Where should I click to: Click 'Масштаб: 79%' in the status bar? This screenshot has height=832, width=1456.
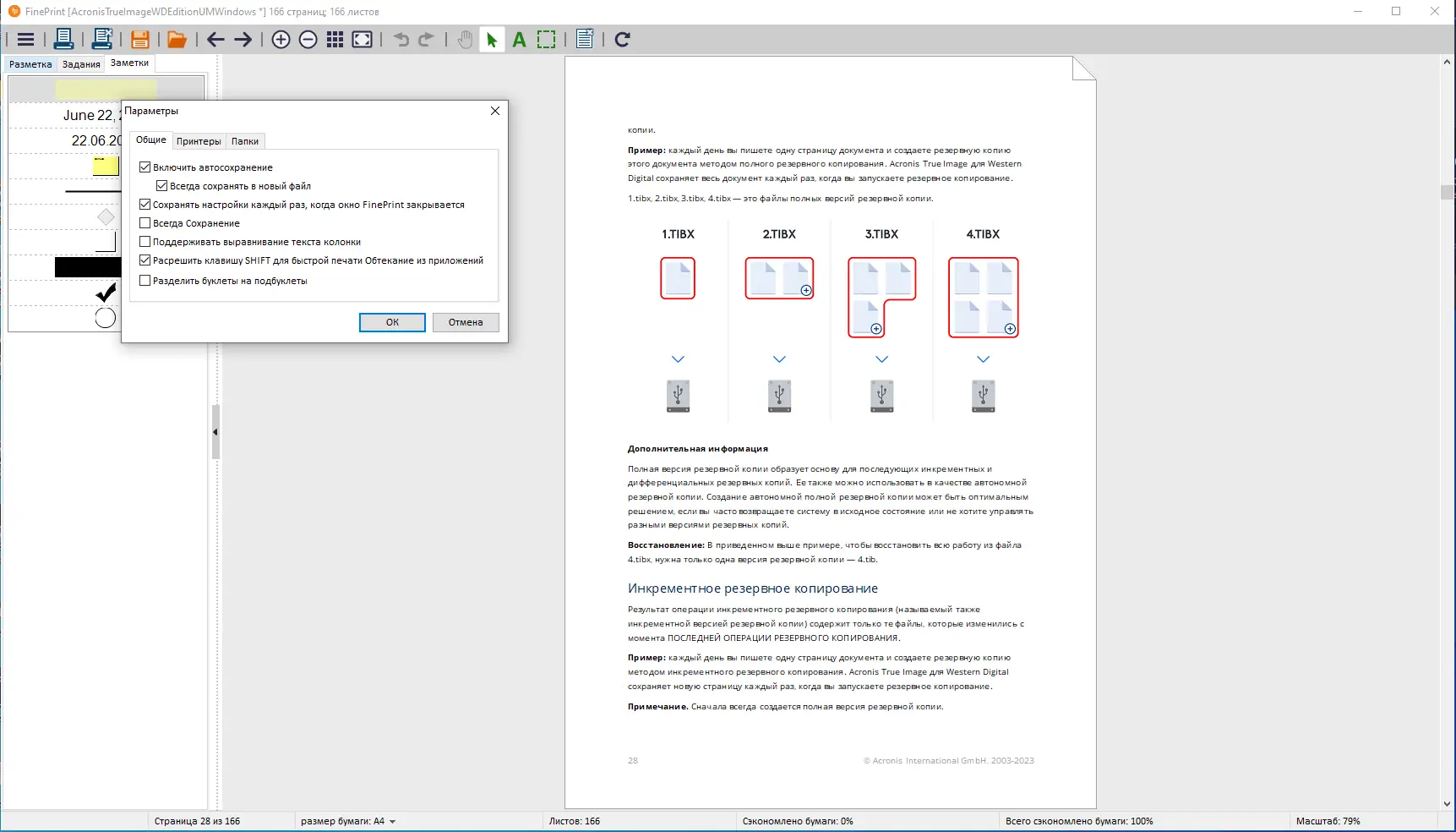(1328, 821)
